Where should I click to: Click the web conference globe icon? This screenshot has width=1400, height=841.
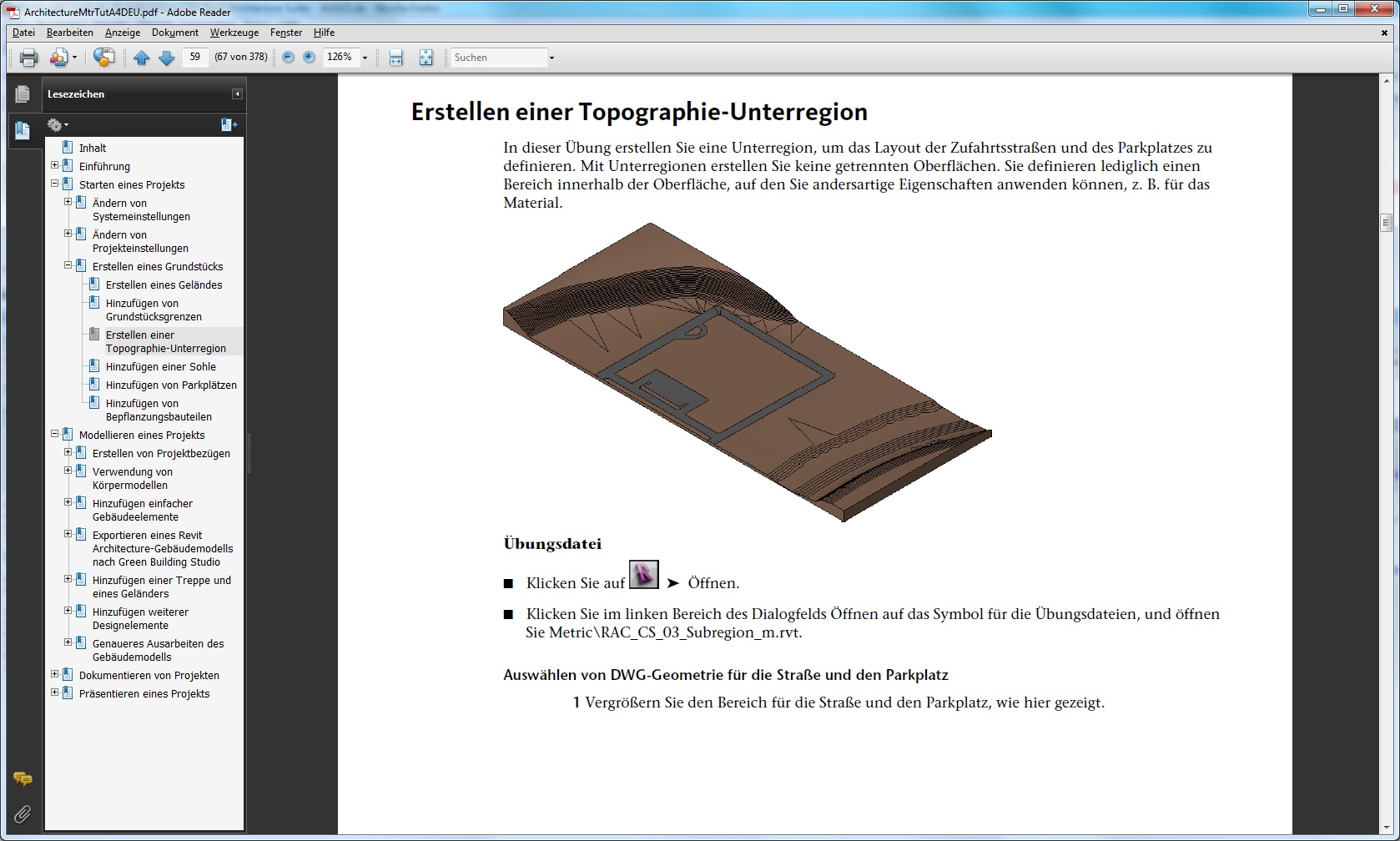[x=103, y=58]
